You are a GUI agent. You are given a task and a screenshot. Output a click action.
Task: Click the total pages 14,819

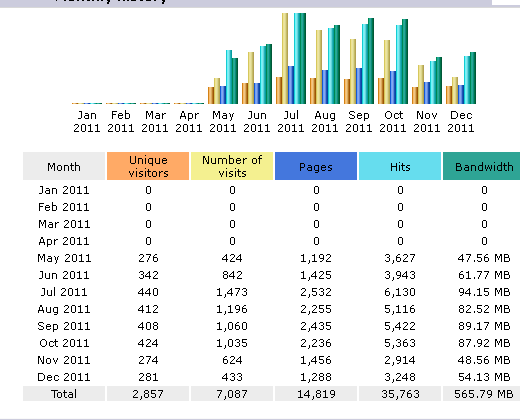316,394
